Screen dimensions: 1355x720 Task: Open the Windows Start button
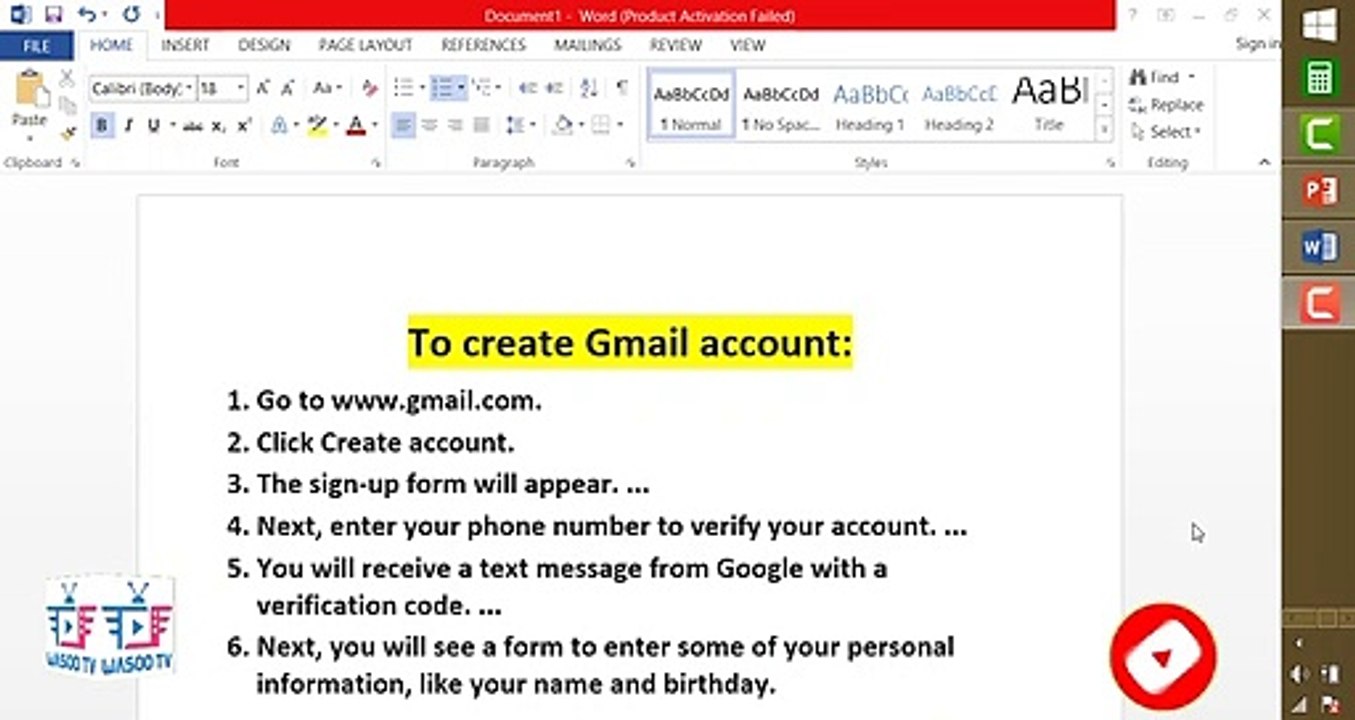pyautogui.click(x=1319, y=27)
